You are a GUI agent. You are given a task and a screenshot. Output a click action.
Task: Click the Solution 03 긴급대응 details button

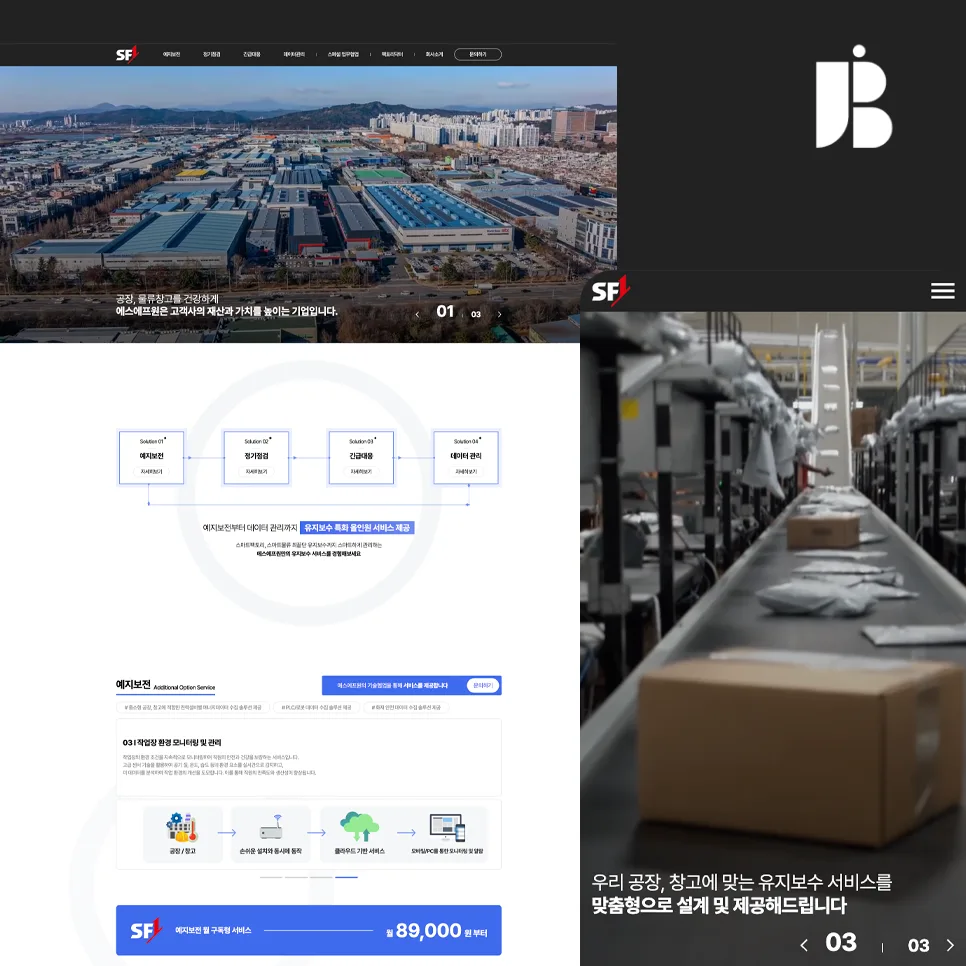pyautogui.click(x=361, y=471)
